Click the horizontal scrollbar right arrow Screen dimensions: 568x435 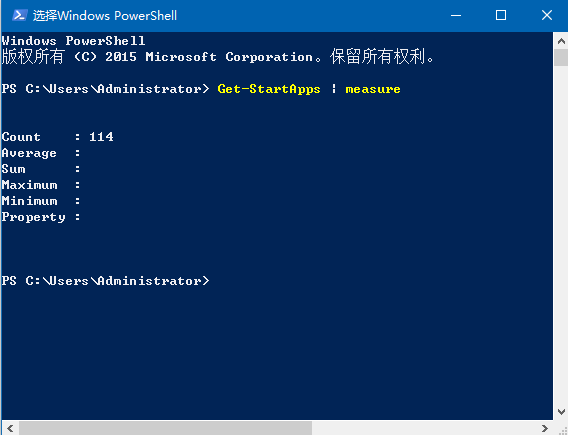[544, 428]
